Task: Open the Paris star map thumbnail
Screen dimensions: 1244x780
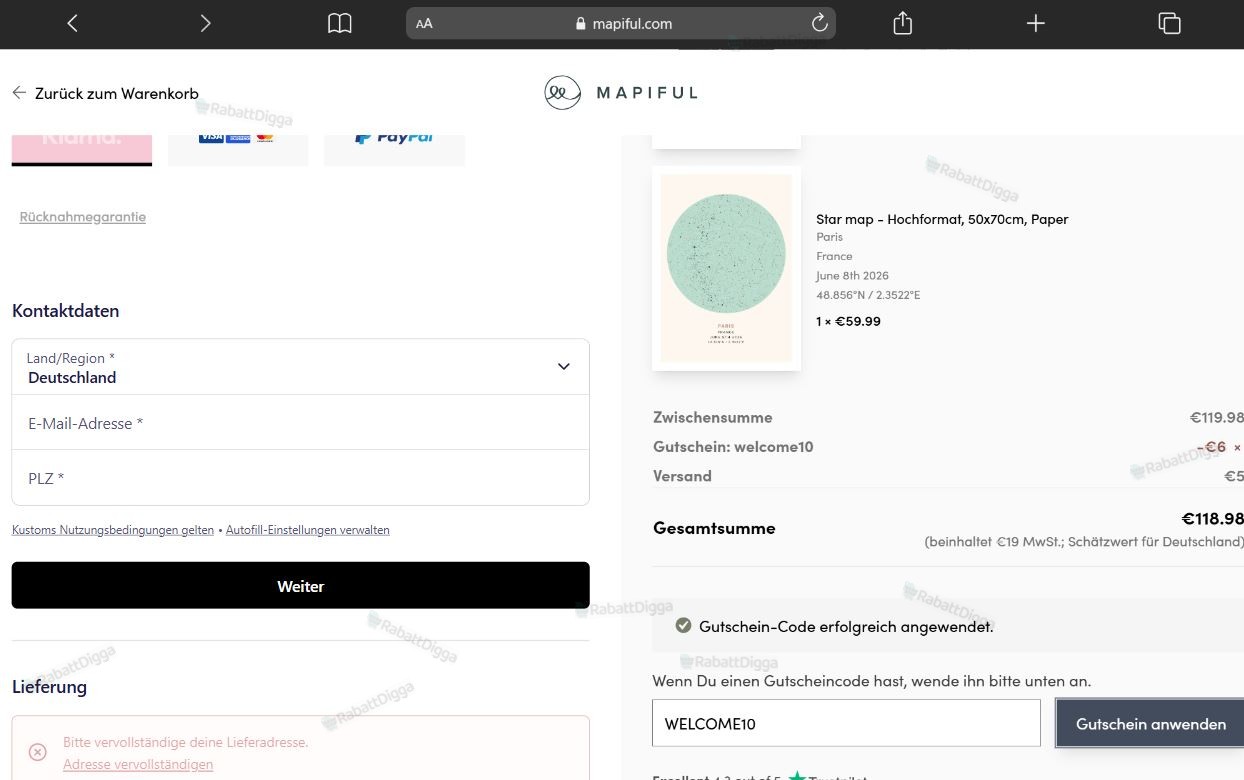Action: 726,268
